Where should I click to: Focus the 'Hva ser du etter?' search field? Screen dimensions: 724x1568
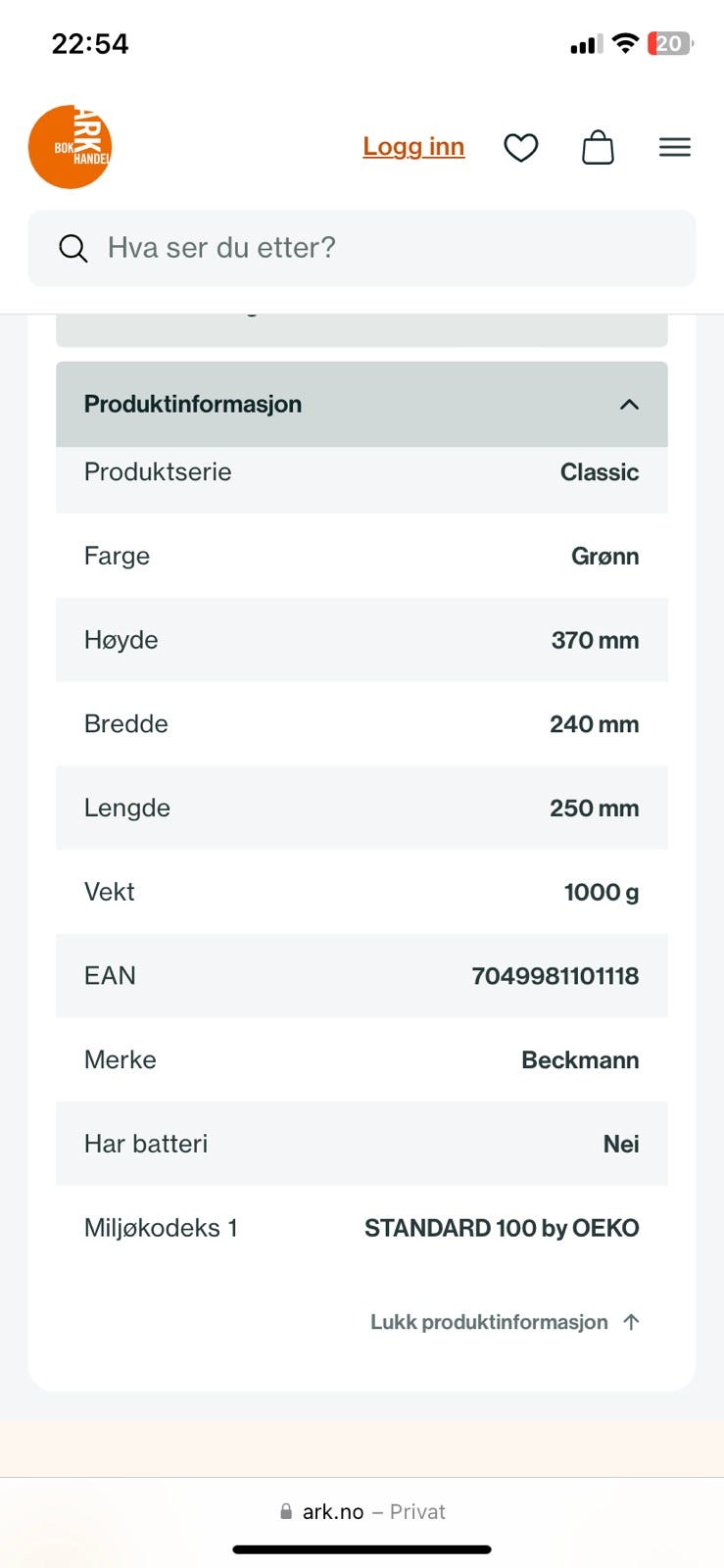(362, 248)
